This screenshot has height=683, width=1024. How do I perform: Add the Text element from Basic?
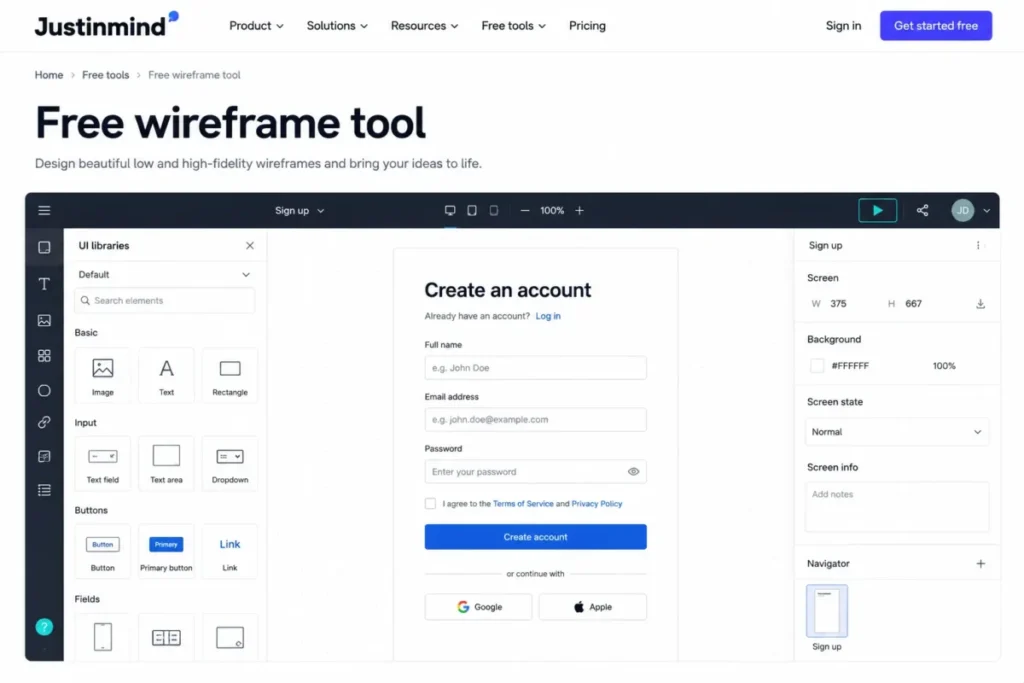pos(167,375)
